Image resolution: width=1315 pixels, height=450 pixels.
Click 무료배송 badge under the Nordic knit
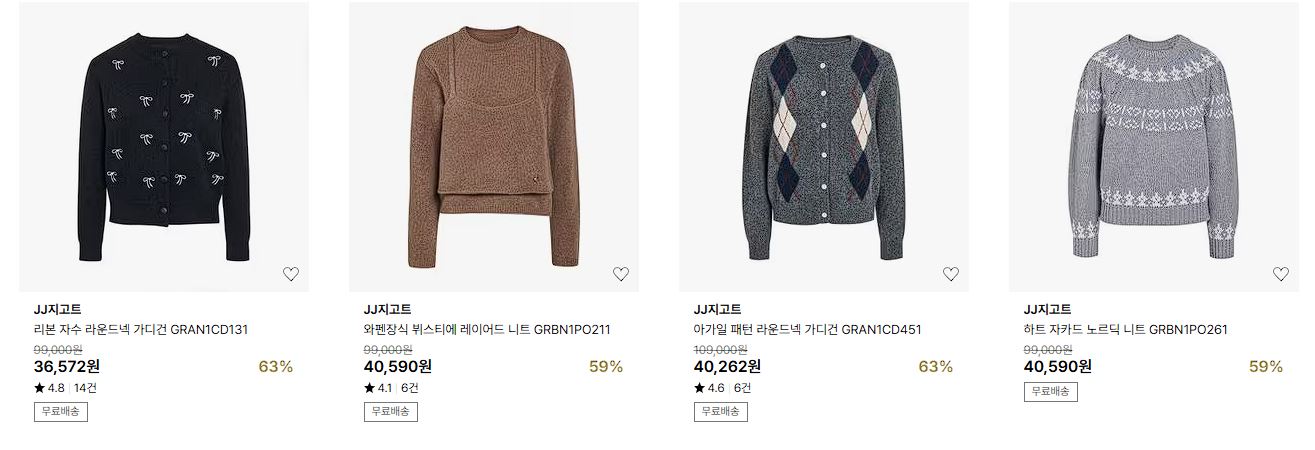[1051, 391]
